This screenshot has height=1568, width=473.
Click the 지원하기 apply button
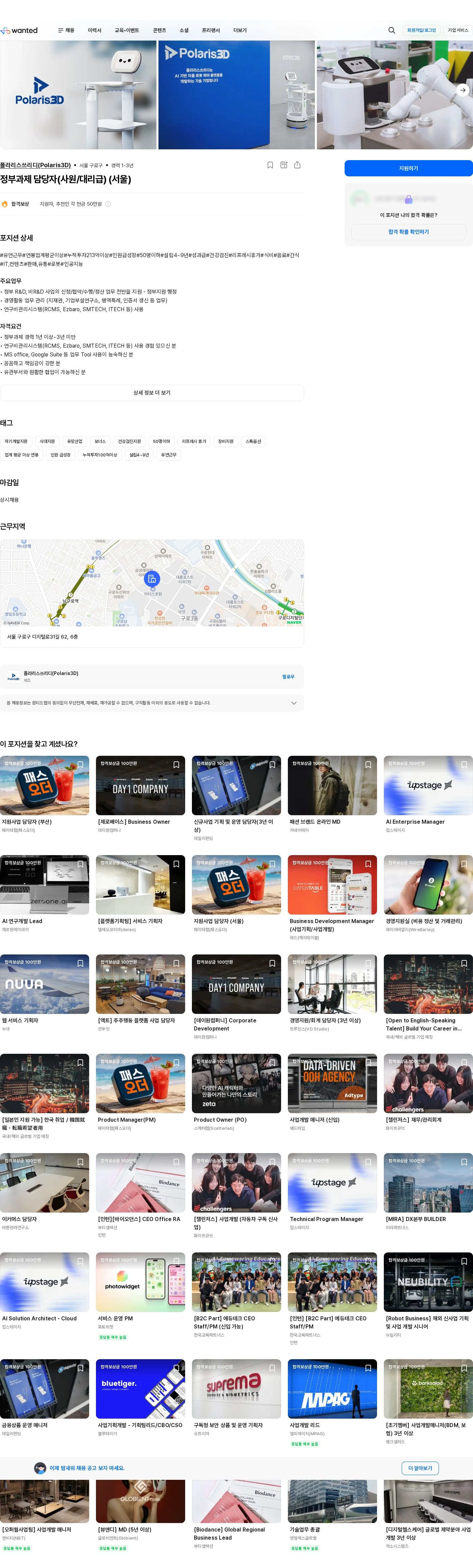408,168
